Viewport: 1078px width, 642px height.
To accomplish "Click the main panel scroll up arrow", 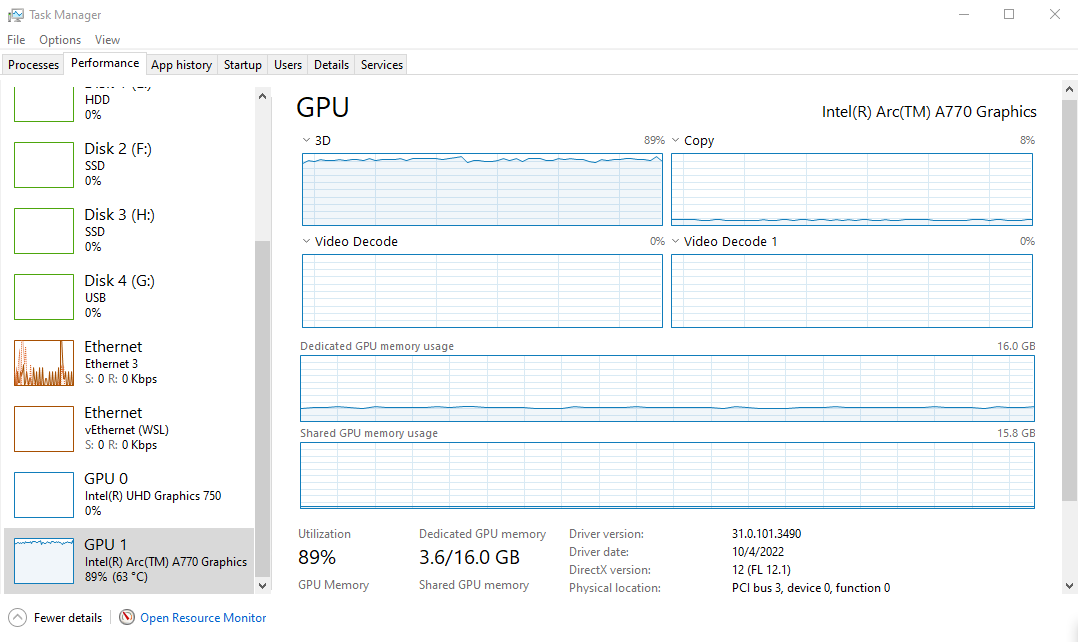I will click(x=1069, y=89).
